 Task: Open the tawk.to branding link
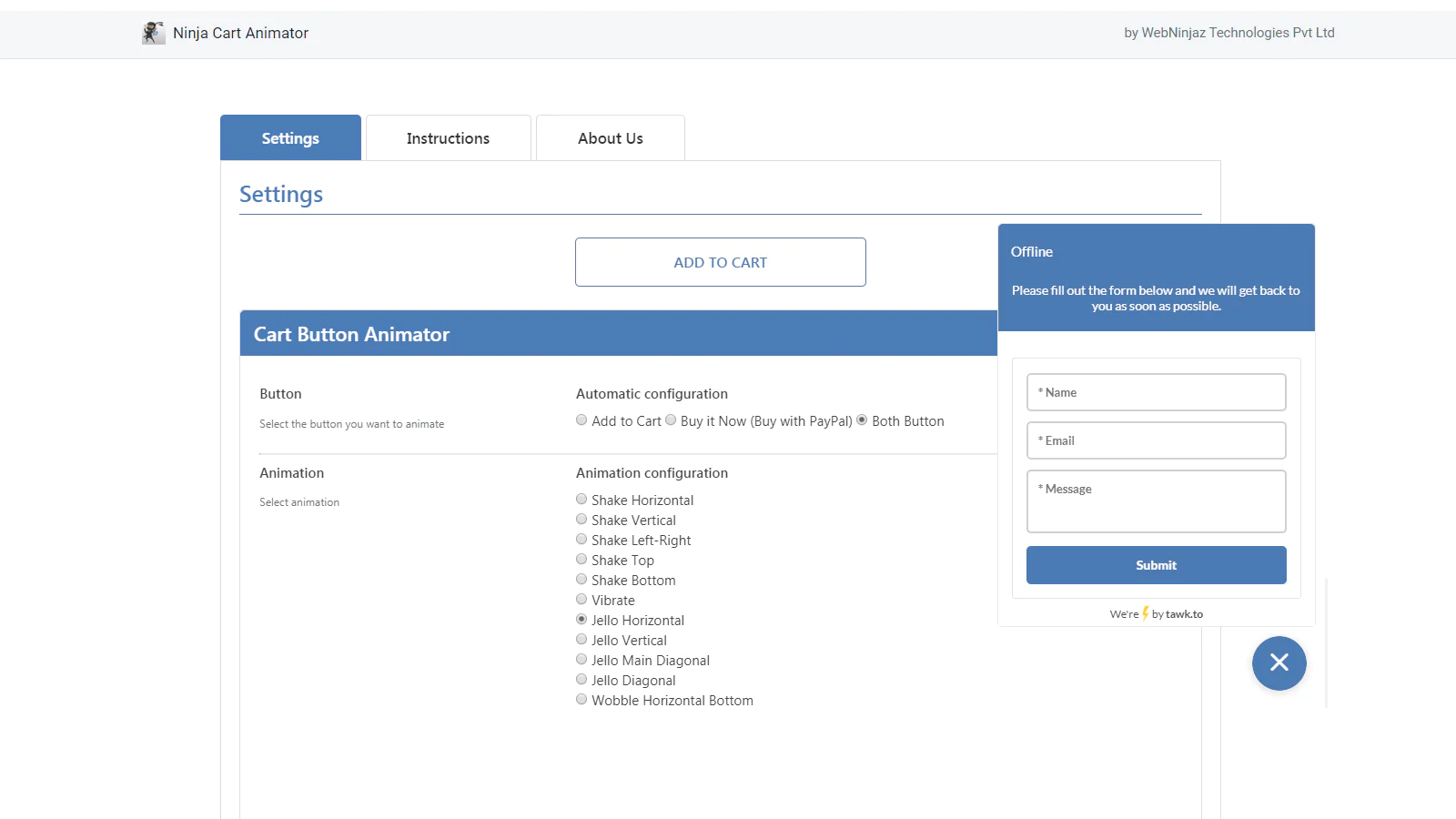[1184, 614]
